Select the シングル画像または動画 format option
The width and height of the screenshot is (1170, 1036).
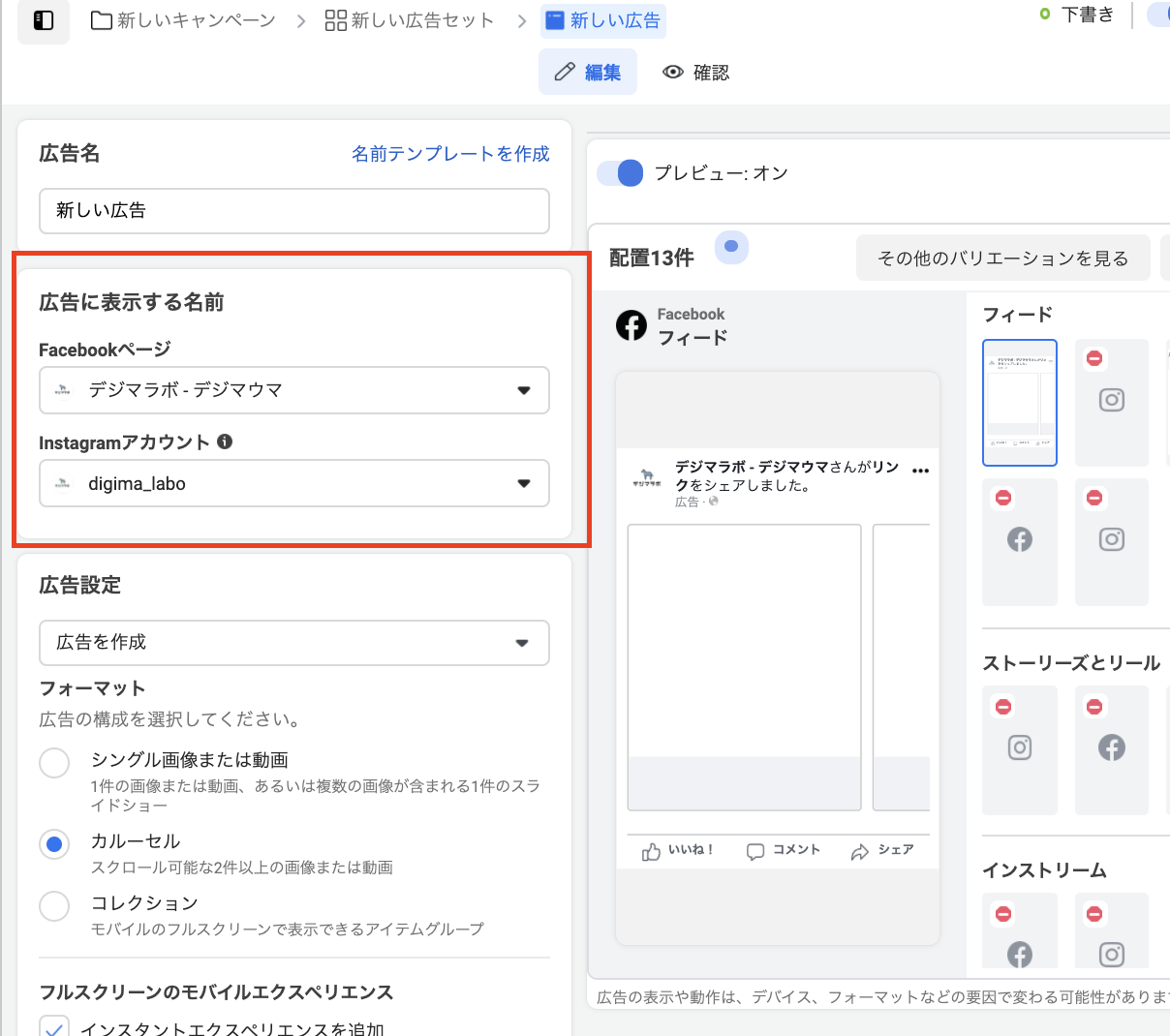coord(54,762)
